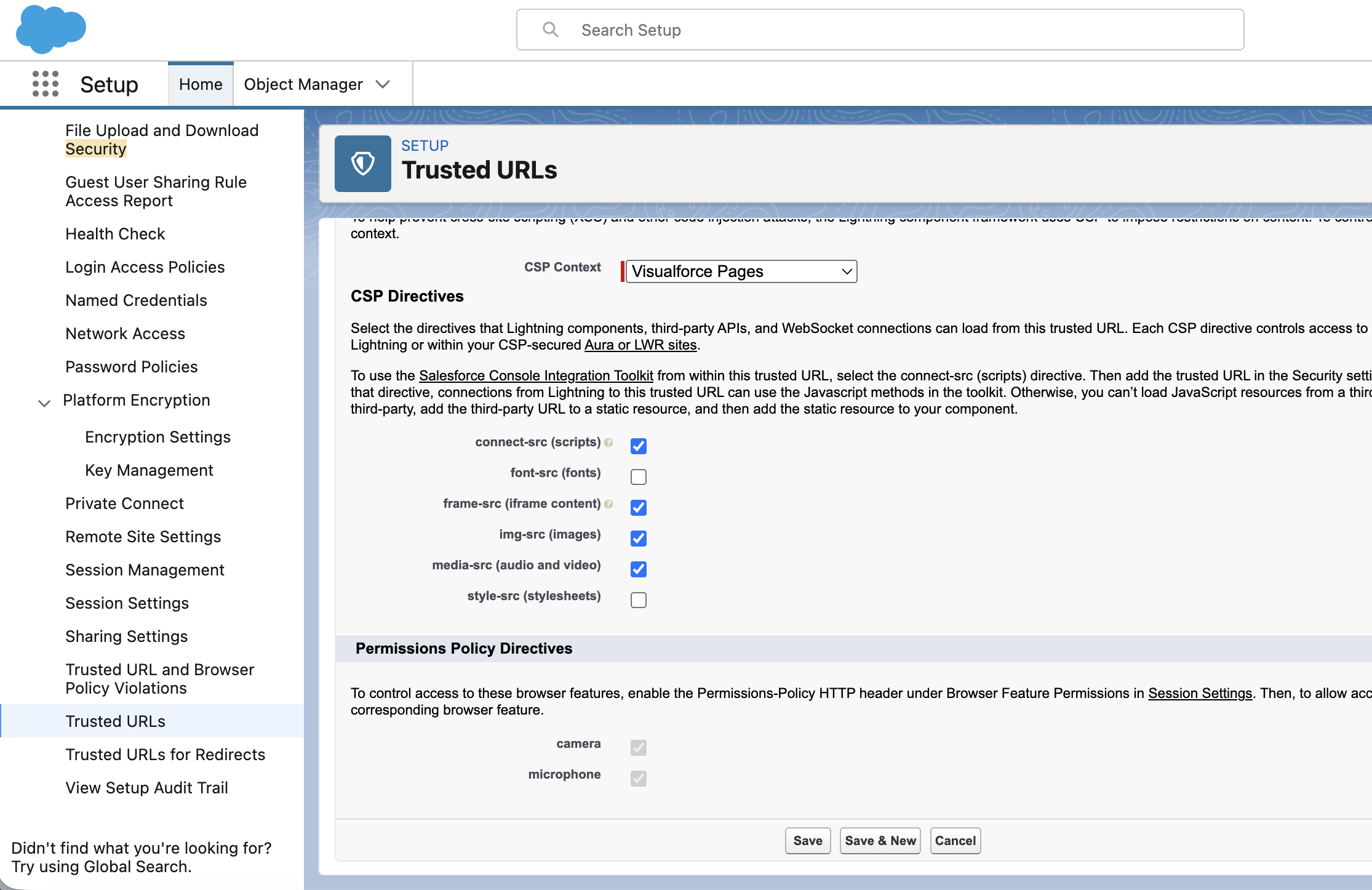This screenshot has height=890, width=1372.
Task: Select Trusted URLs in the sidebar
Action: pyautogui.click(x=116, y=721)
